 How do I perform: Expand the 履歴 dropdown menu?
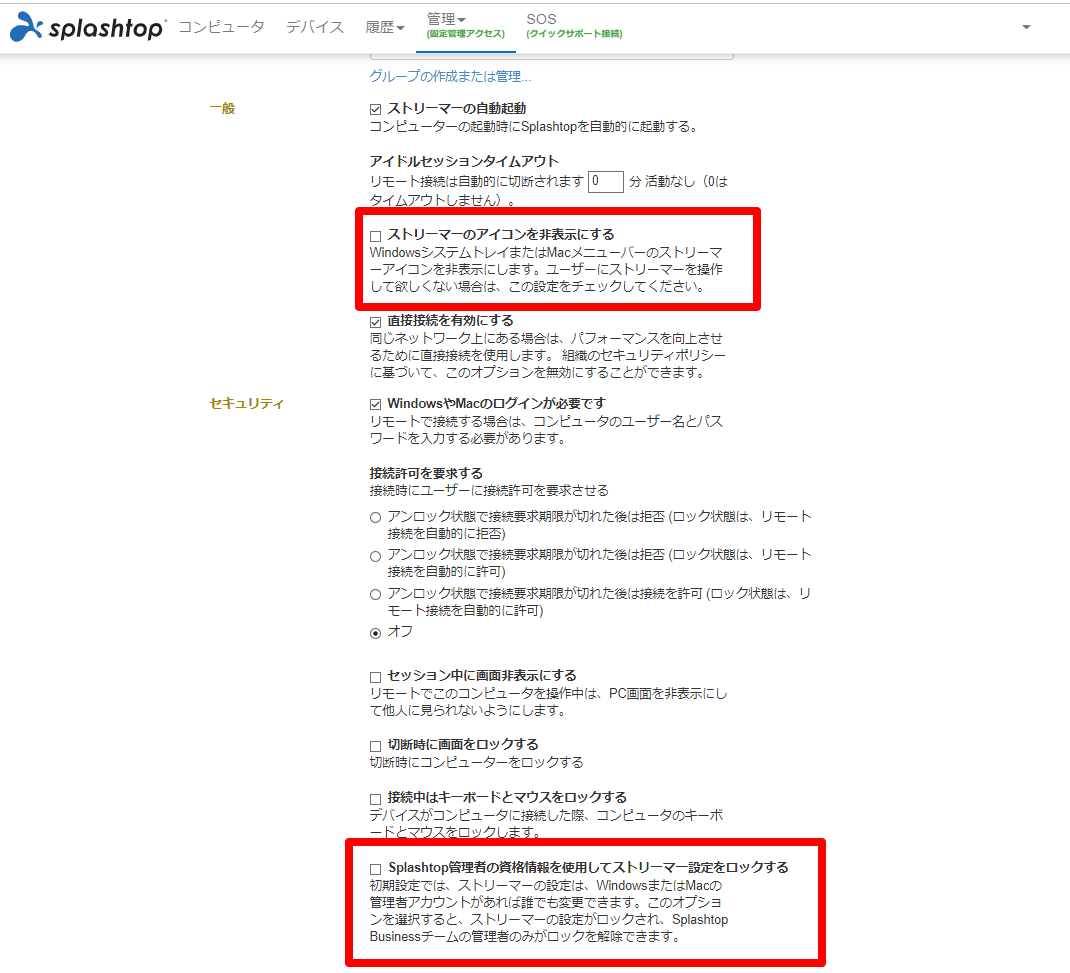tap(385, 27)
